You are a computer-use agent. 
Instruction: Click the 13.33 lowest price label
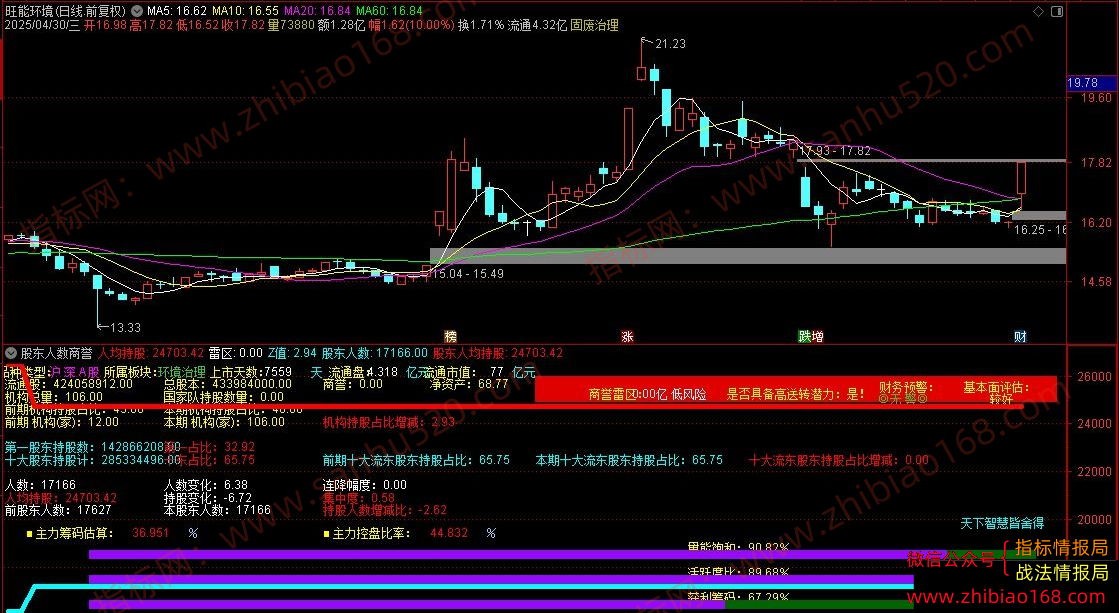click(x=125, y=328)
